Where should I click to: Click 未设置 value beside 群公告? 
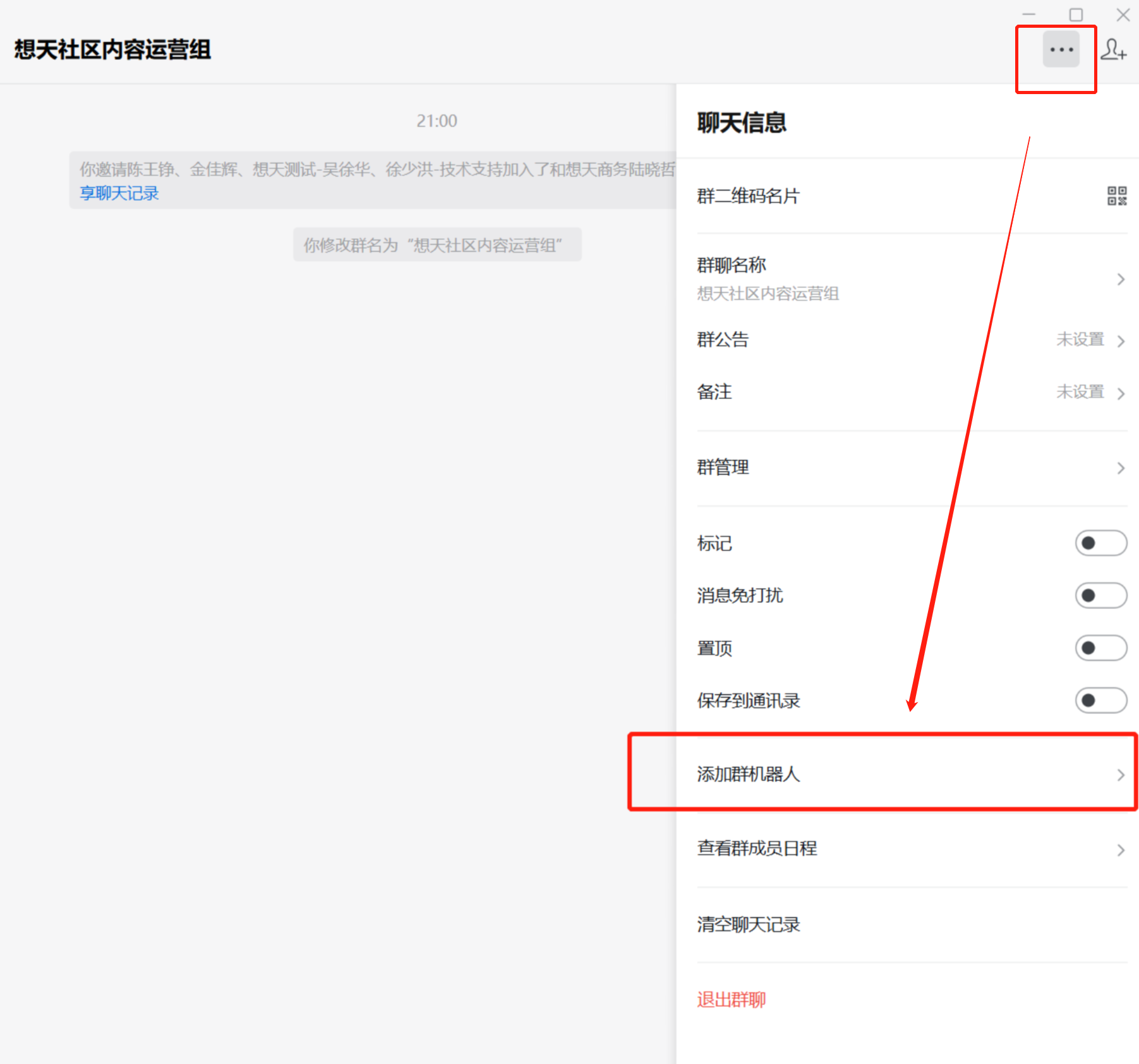click(x=1080, y=340)
